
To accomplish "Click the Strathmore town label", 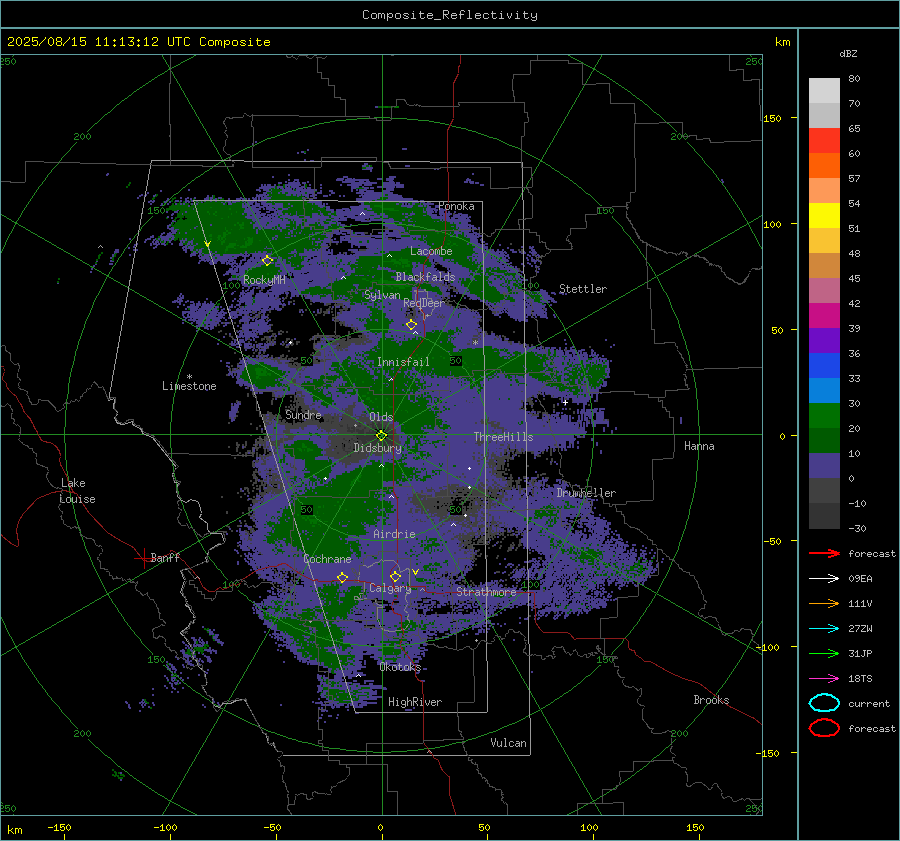I will click(x=487, y=592).
